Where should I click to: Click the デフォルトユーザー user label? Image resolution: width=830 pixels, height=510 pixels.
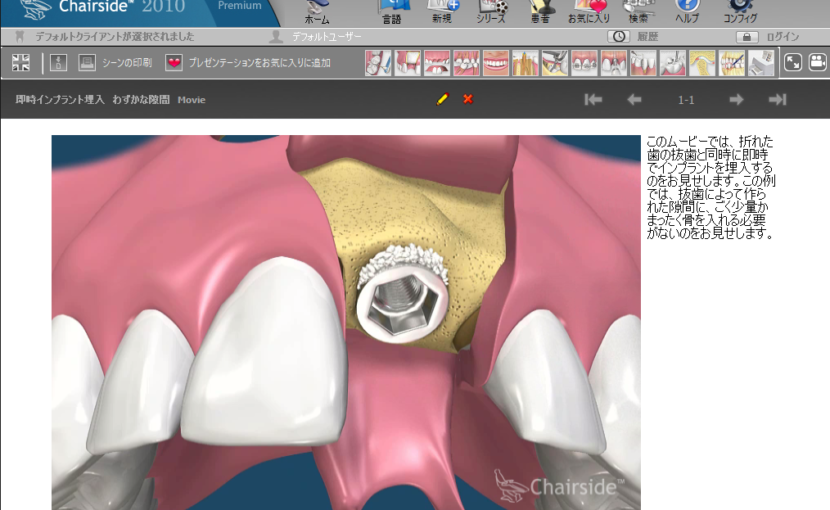327,37
